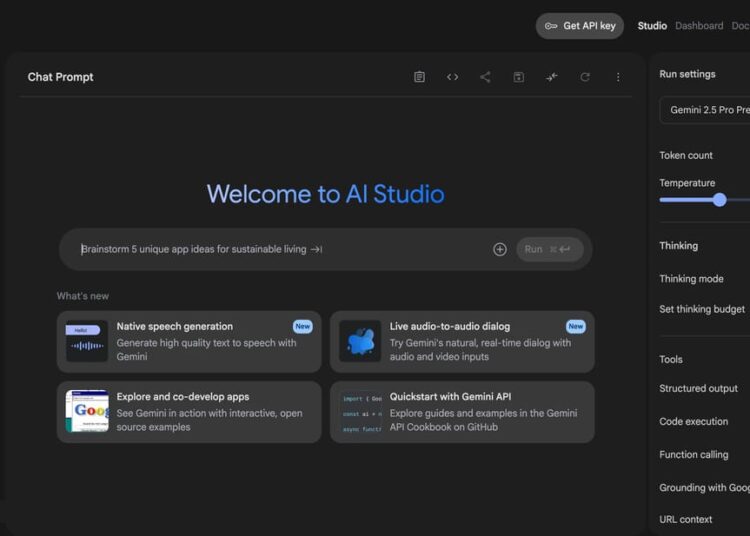Reset the chat with refresh icon
The height and width of the screenshot is (536, 750).
pos(584,77)
